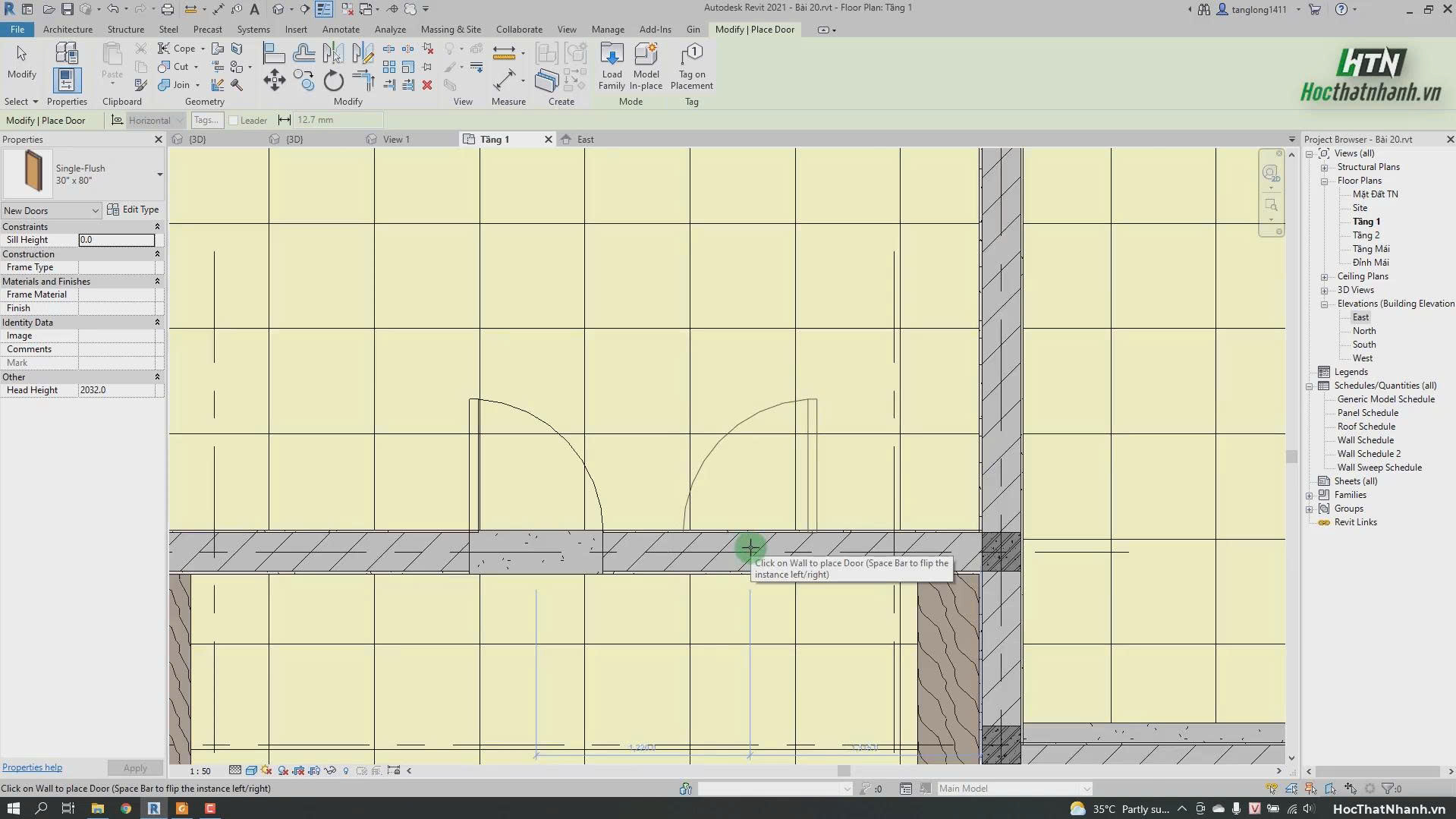This screenshot has height=819, width=1456.
Task: Open the Main Model design options dropdown
Action: click(1014, 789)
